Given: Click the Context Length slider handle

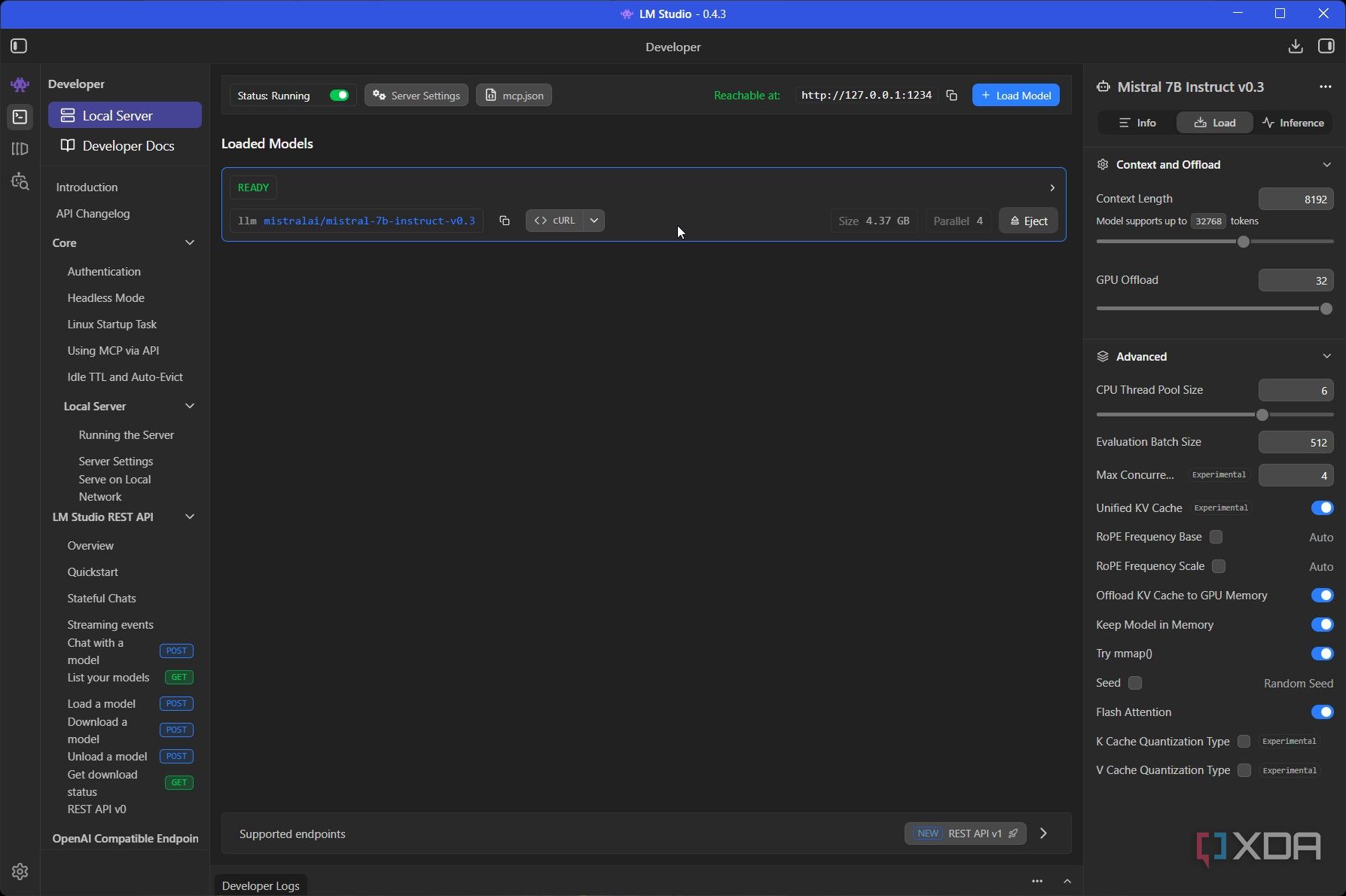Looking at the screenshot, I should click(1244, 242).
